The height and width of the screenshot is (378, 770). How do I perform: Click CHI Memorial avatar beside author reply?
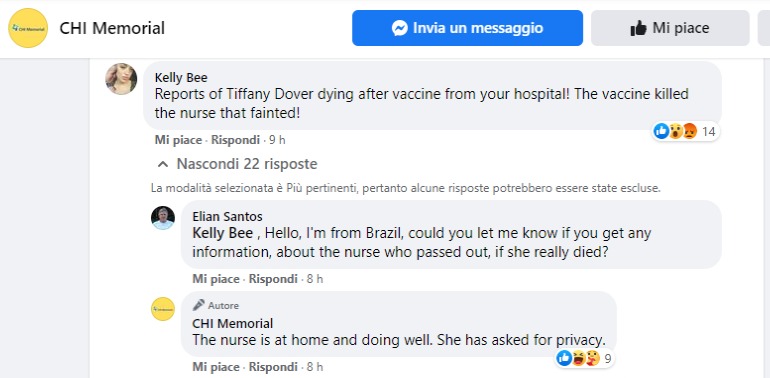click(x=163, y=309)
